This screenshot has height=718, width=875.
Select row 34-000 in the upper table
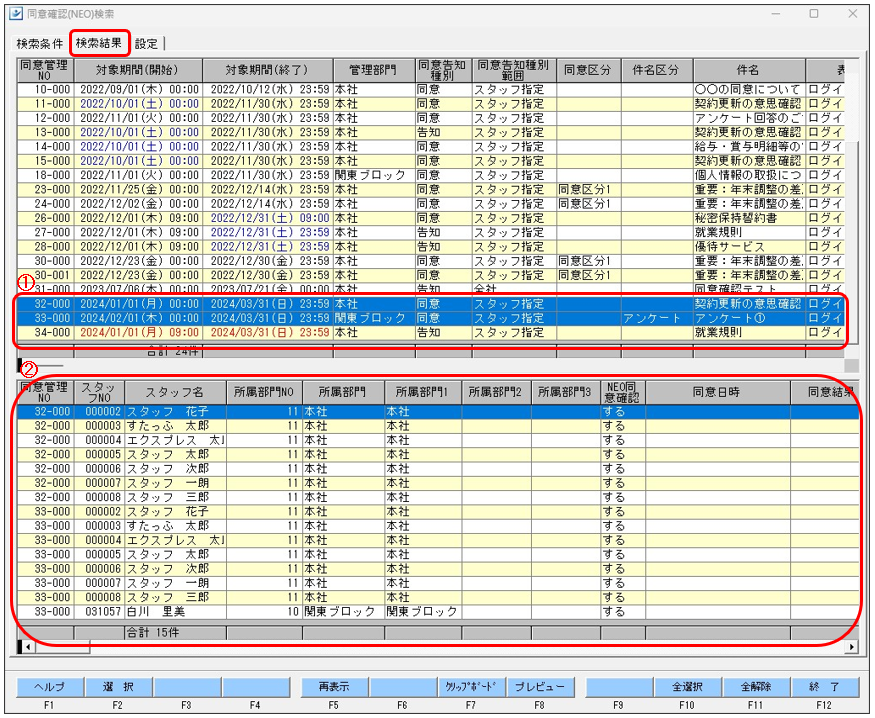pos(430,333)
